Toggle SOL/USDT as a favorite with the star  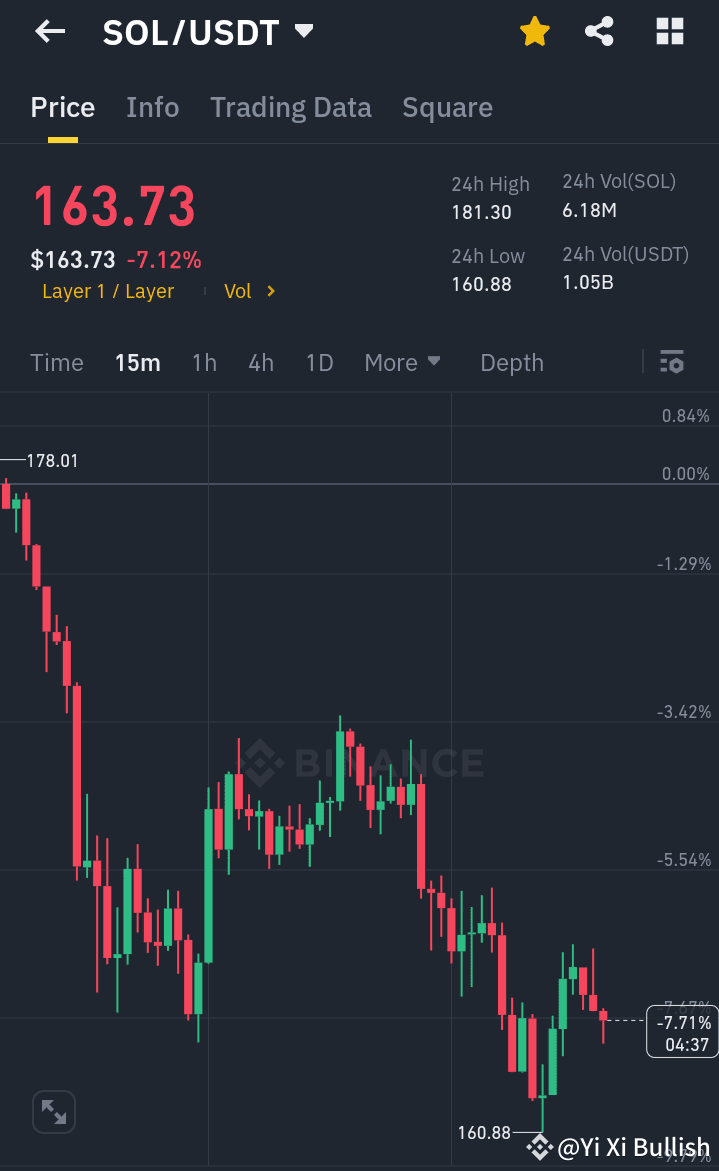pos(534,31)
